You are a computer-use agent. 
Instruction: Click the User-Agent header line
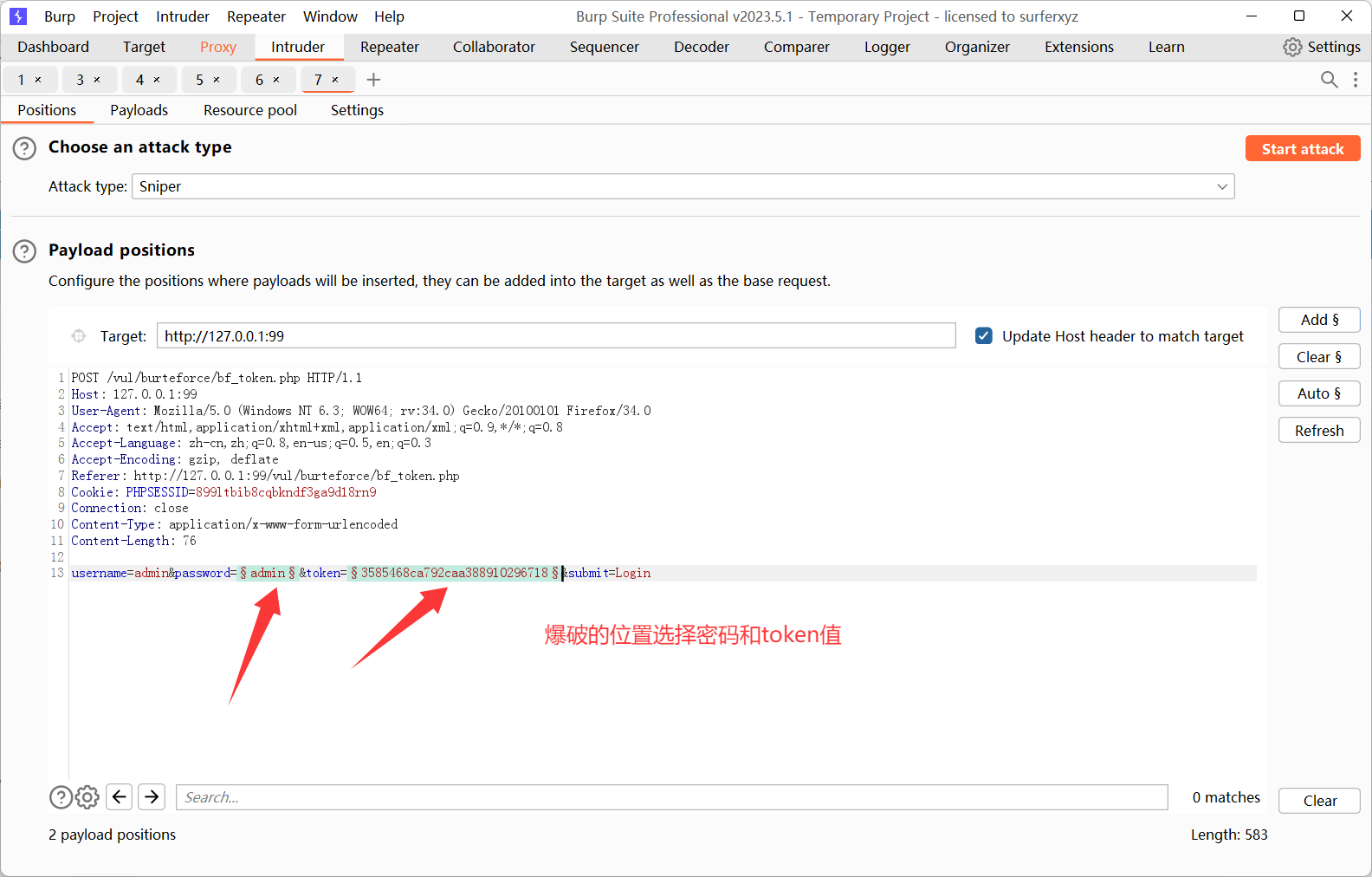point(361,411)
